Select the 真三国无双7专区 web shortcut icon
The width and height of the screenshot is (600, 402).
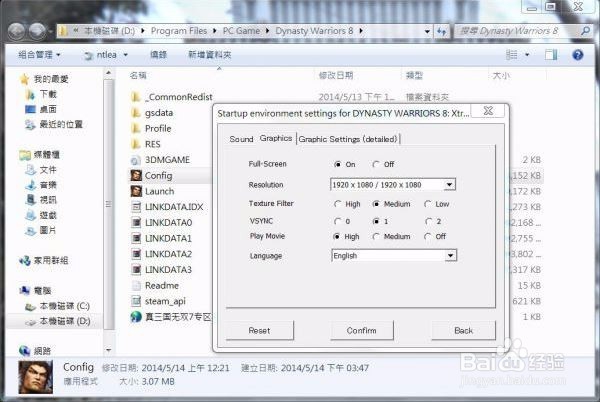[x=136, y=317]
